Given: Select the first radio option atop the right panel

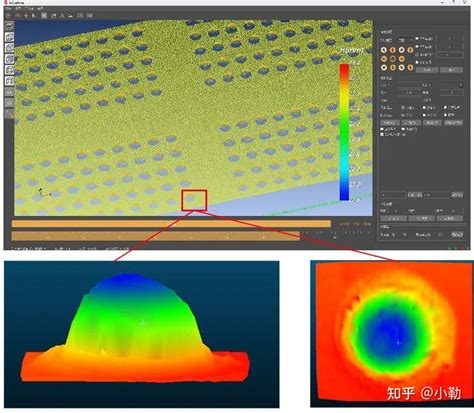Looking at the screenshot, I should 417,39.
